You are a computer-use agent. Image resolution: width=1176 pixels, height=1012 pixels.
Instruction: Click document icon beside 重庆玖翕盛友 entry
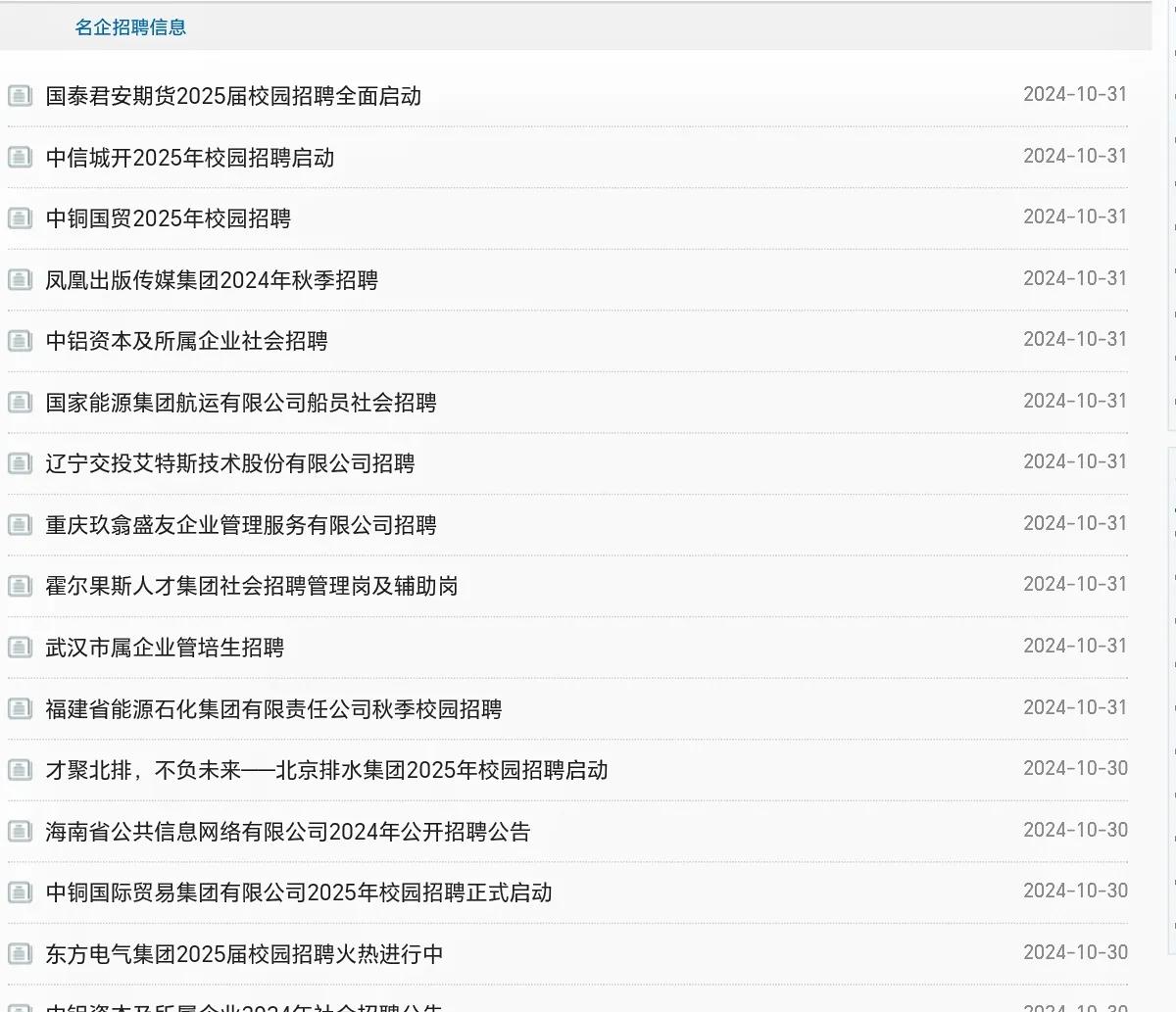[20, 524]
